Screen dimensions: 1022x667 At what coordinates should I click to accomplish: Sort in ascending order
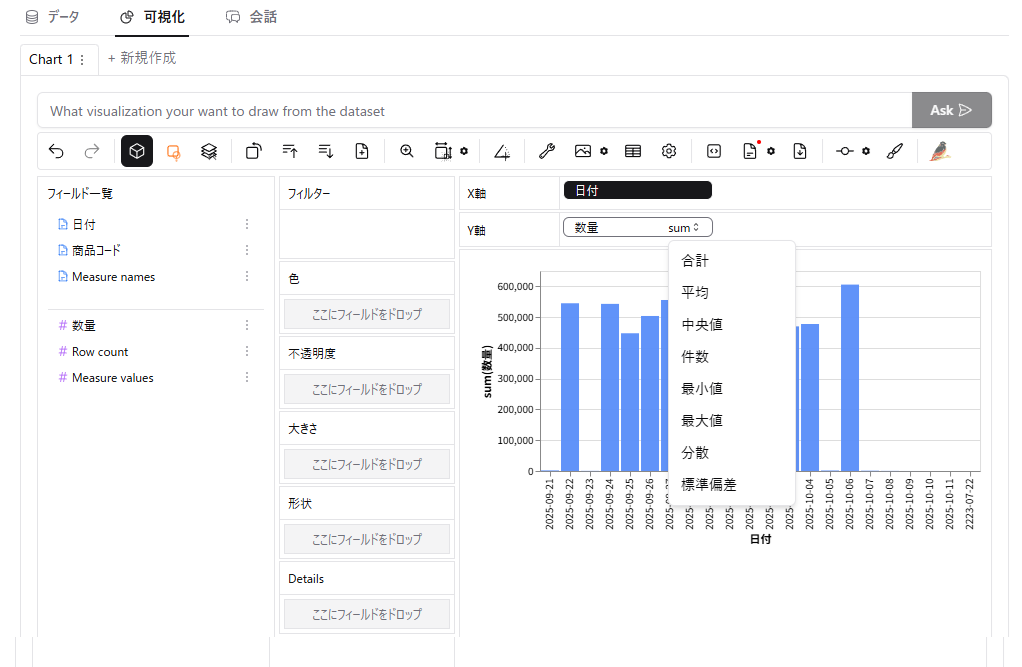click(290, 151)
